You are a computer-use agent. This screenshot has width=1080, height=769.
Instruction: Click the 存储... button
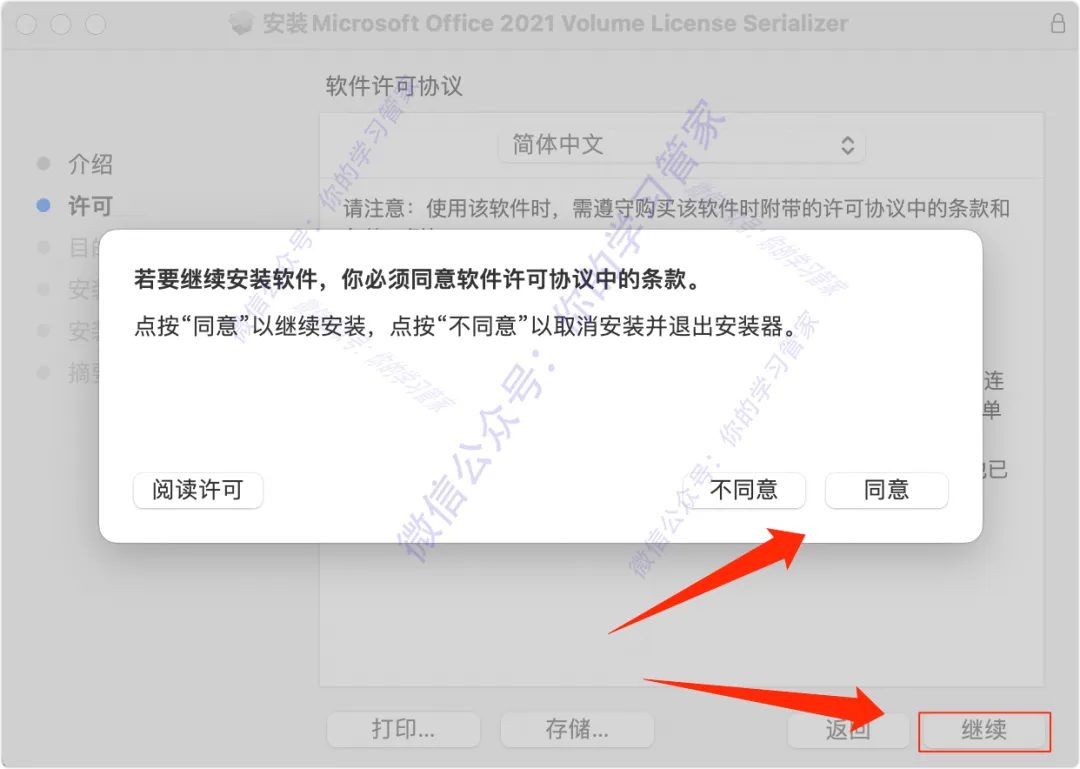click(x=577, y=730)
